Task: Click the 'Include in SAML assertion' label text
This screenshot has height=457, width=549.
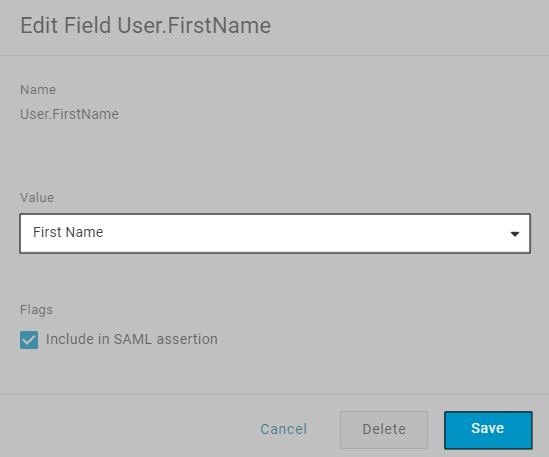Action: (132, 339)
